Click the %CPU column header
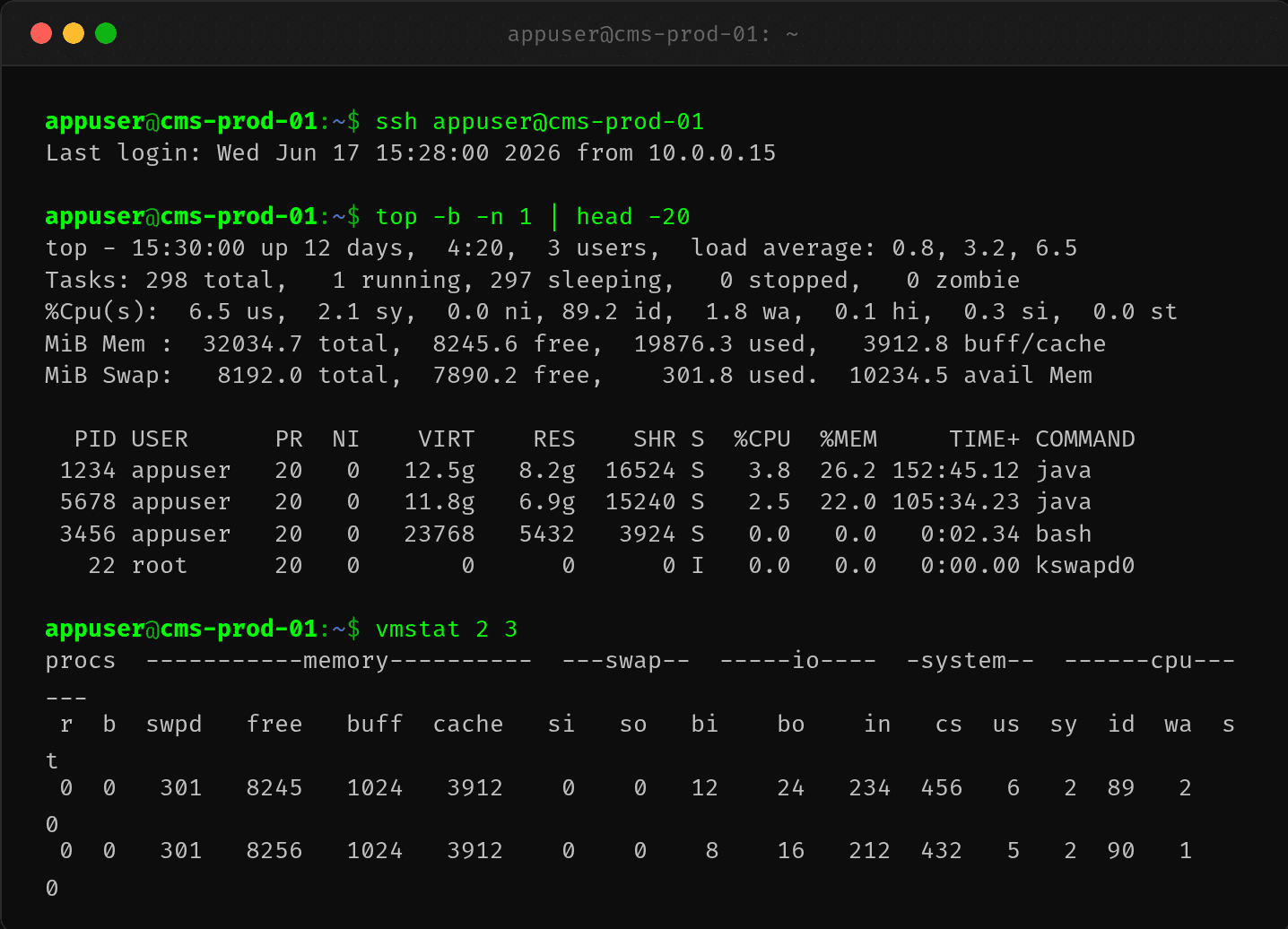The height and width of the screenshot is (929, 1288). 762,438
